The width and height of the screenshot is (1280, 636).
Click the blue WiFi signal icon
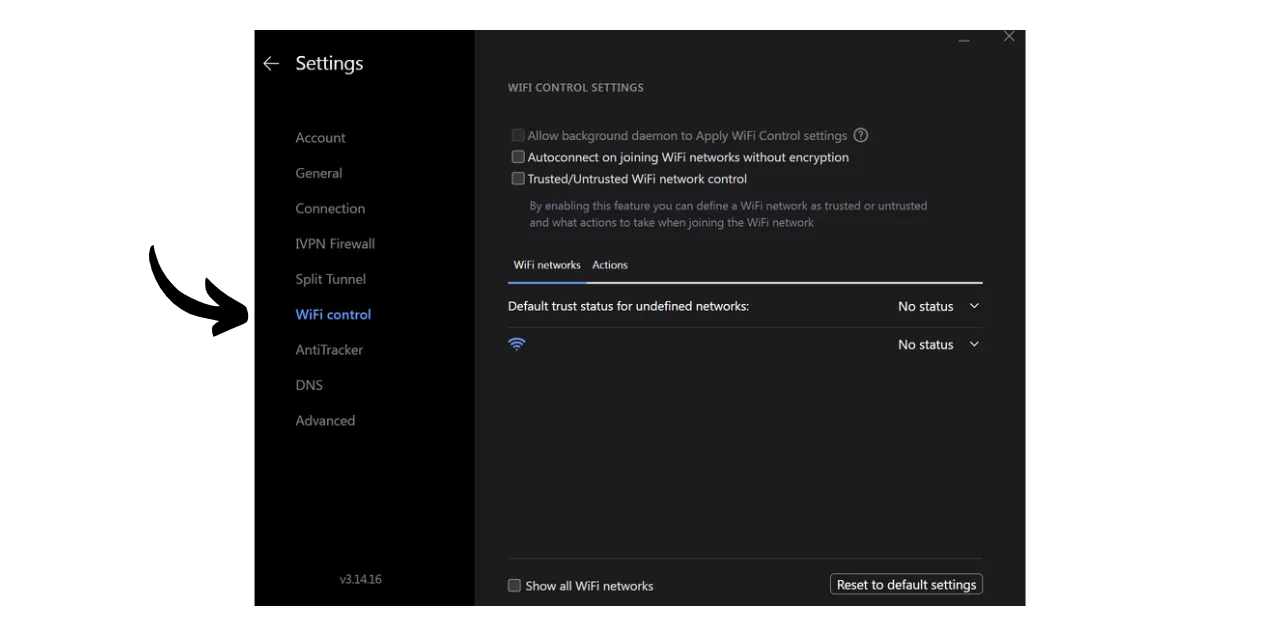pyautogui.click(x=517, y=344)
